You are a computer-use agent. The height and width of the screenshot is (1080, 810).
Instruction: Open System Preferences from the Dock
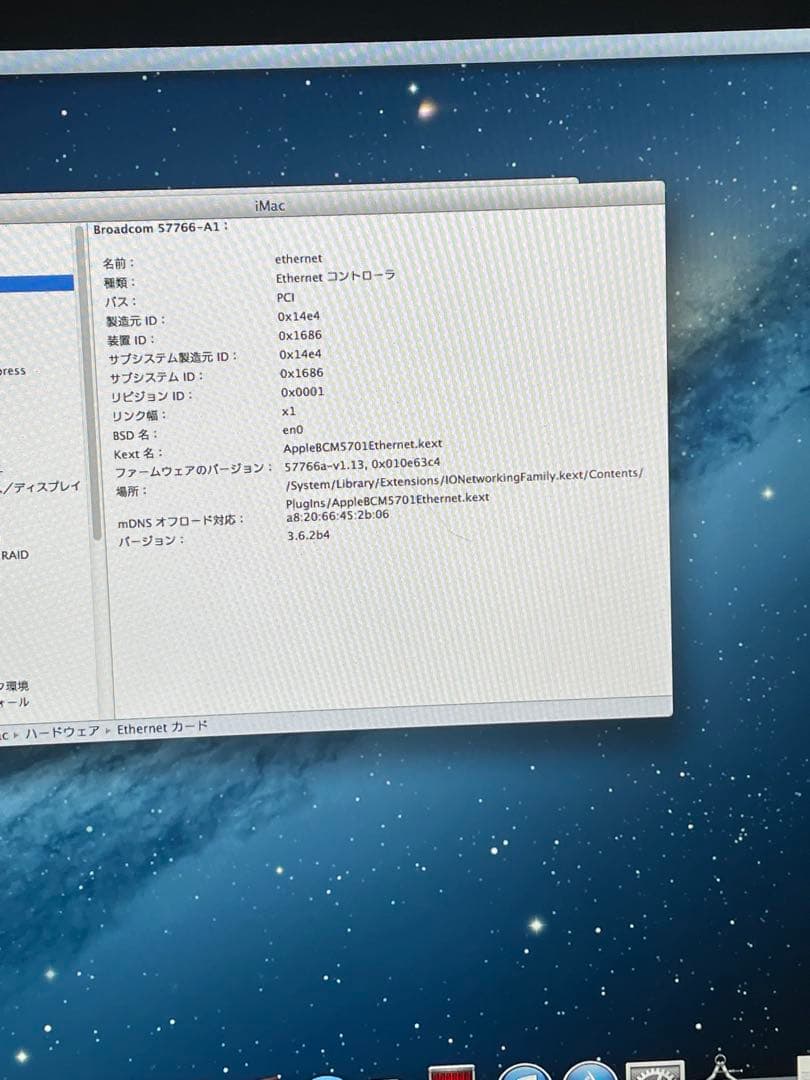point(655,1072)
